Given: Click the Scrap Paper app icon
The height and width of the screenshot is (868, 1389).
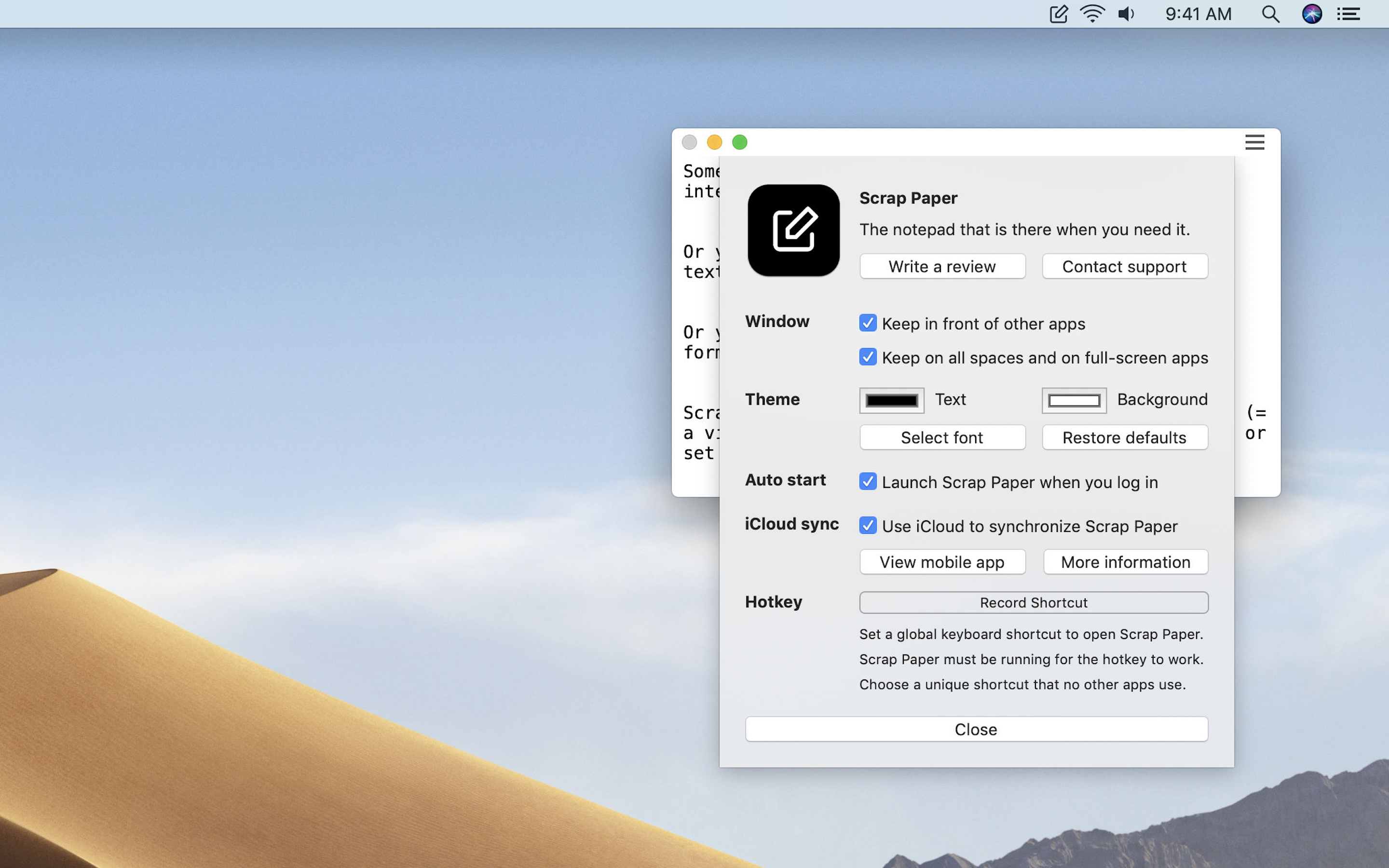Looking at the screenshot, I should (x=793, y=230).
